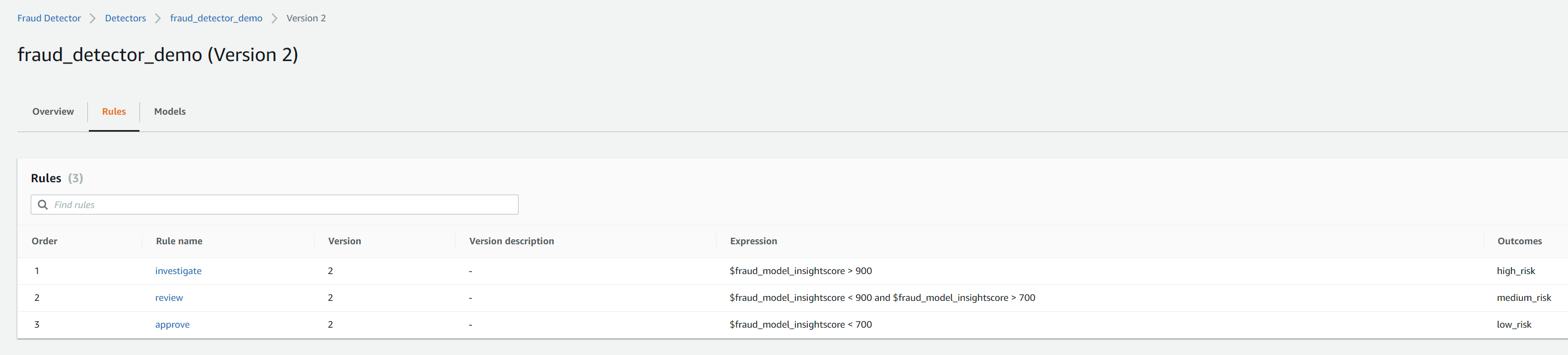The width and height of the screenshot is (1568, 355).
Task: Open the Overview tab
Action: pyautogui.click(x=53, y=111)
